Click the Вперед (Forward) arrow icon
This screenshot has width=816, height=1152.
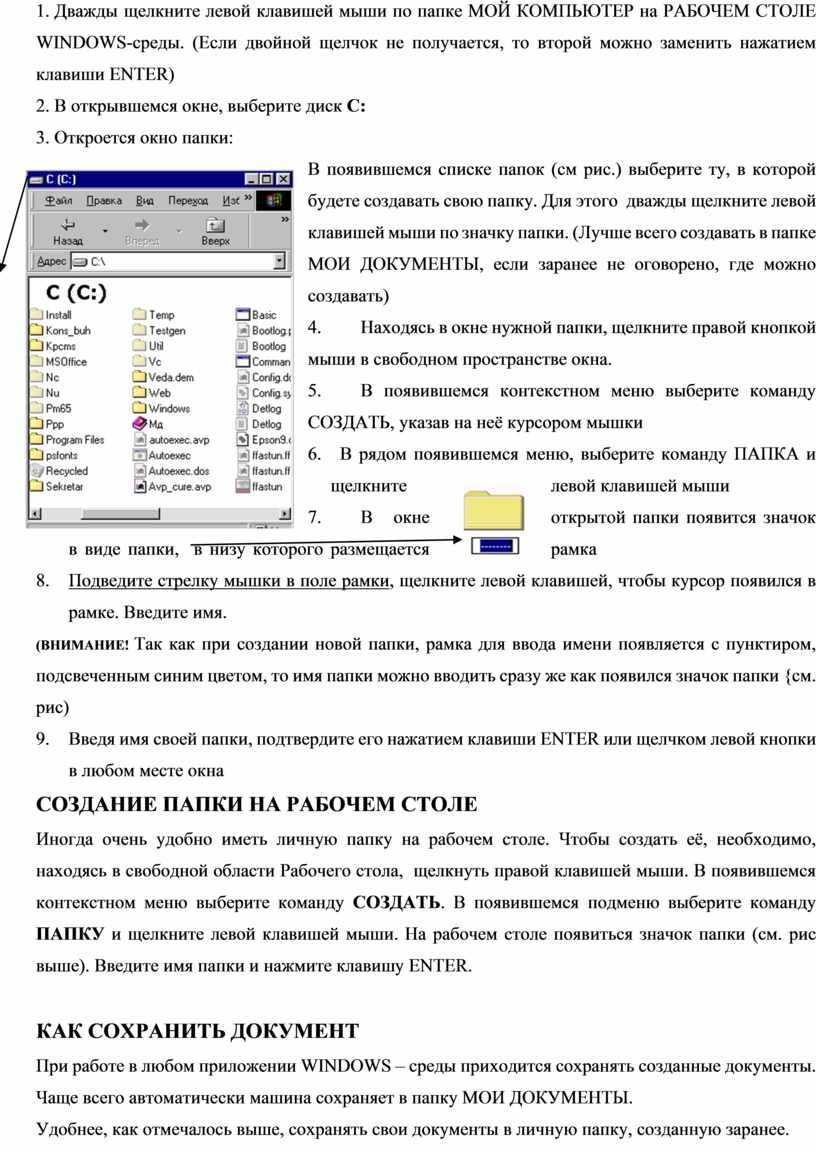click(142, 224)
